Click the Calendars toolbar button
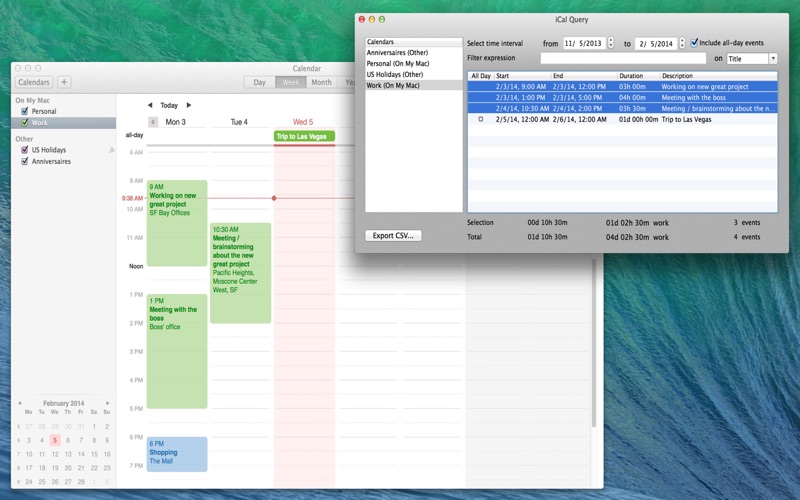This screenshot has height=500, width=800. (34, 82)
